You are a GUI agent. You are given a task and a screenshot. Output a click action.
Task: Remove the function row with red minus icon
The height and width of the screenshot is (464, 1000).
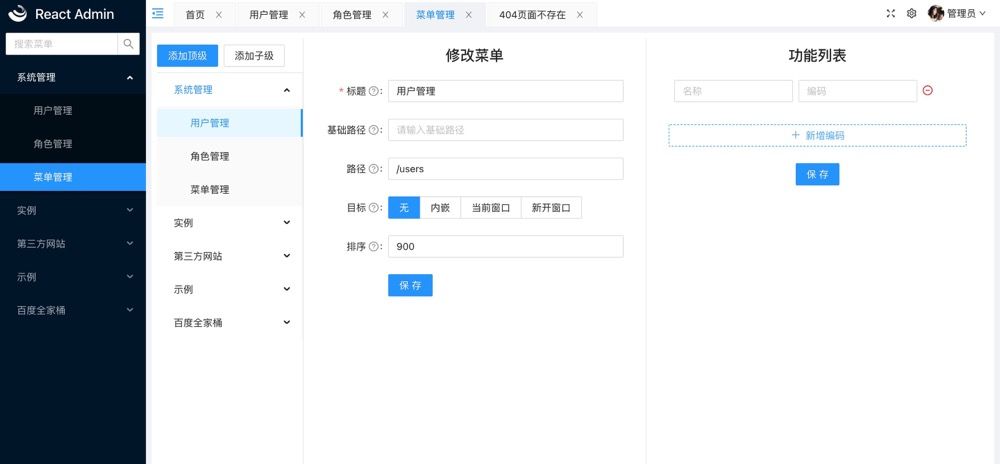[928, 91]
